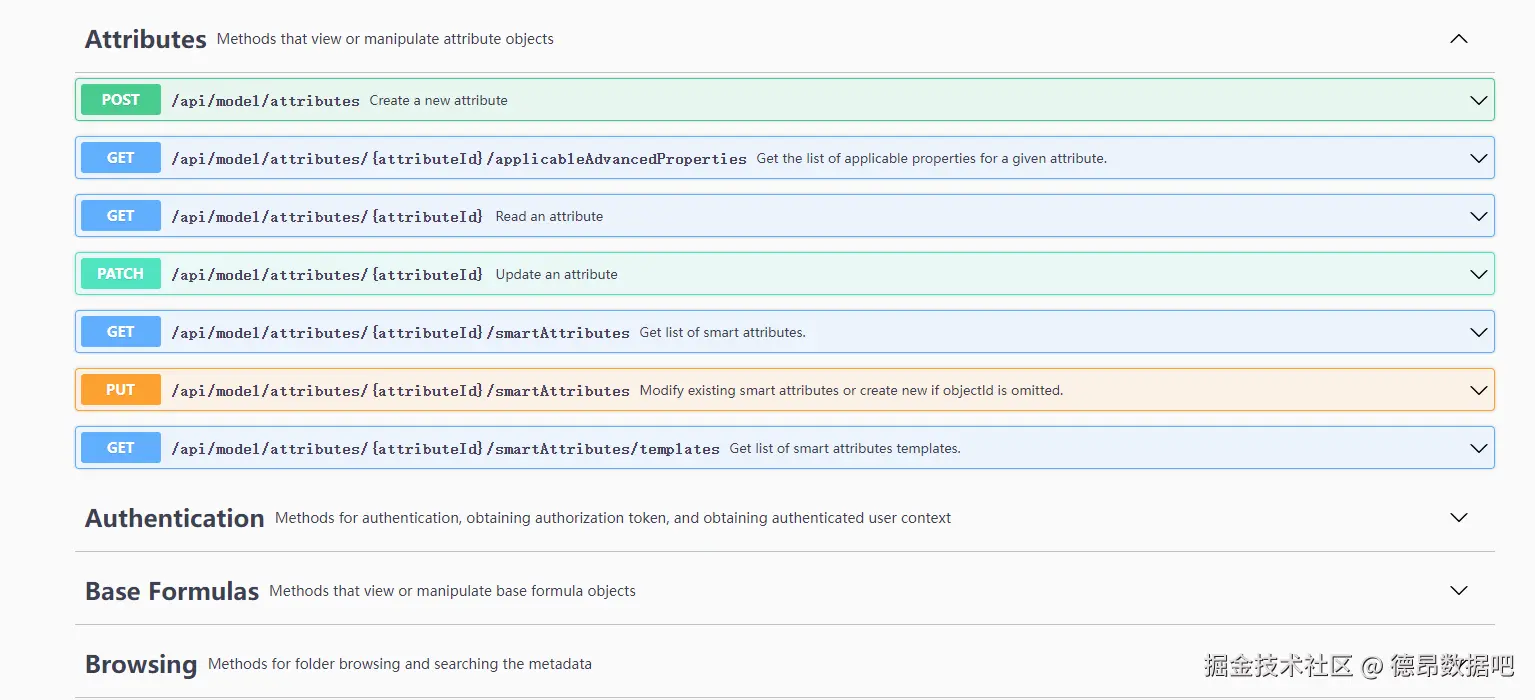This screenshot has height=700, width=1535.
Task: Expand arrow on Read an attribute row
Action: (x=1479, y=216)
